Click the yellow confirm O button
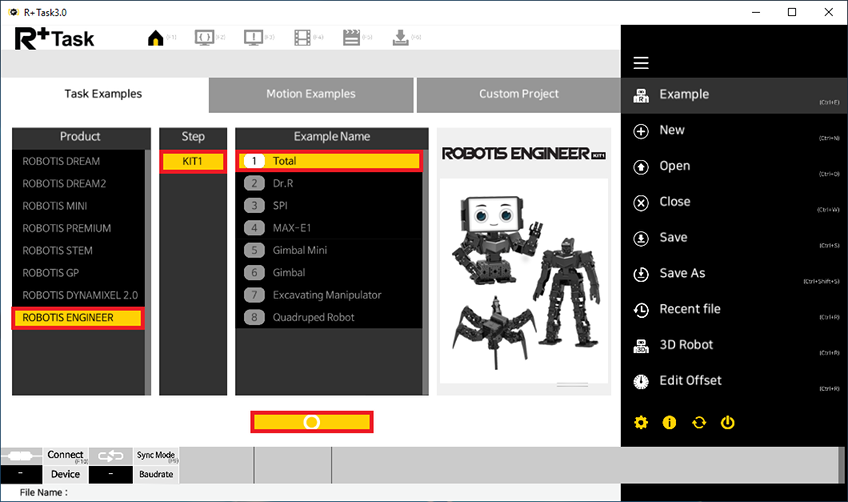The width and height of the screenshot is (848, 502). 312,422
